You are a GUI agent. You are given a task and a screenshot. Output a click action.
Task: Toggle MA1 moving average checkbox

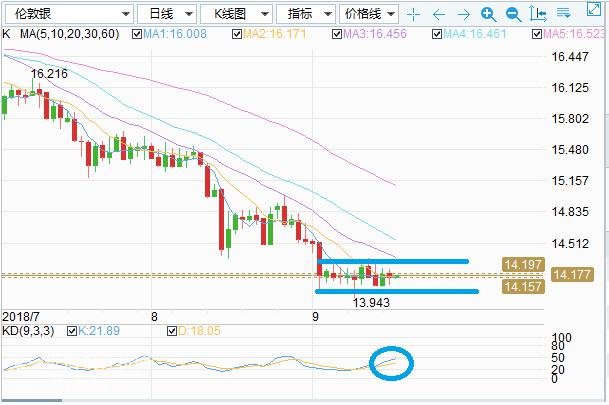click(x=137, y=34)
